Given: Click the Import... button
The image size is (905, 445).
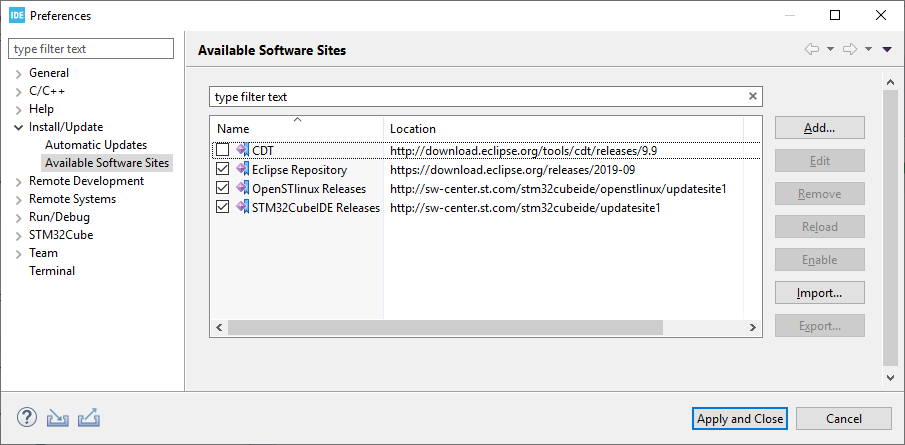Looking at the screenshot, I should pos(820,293).
